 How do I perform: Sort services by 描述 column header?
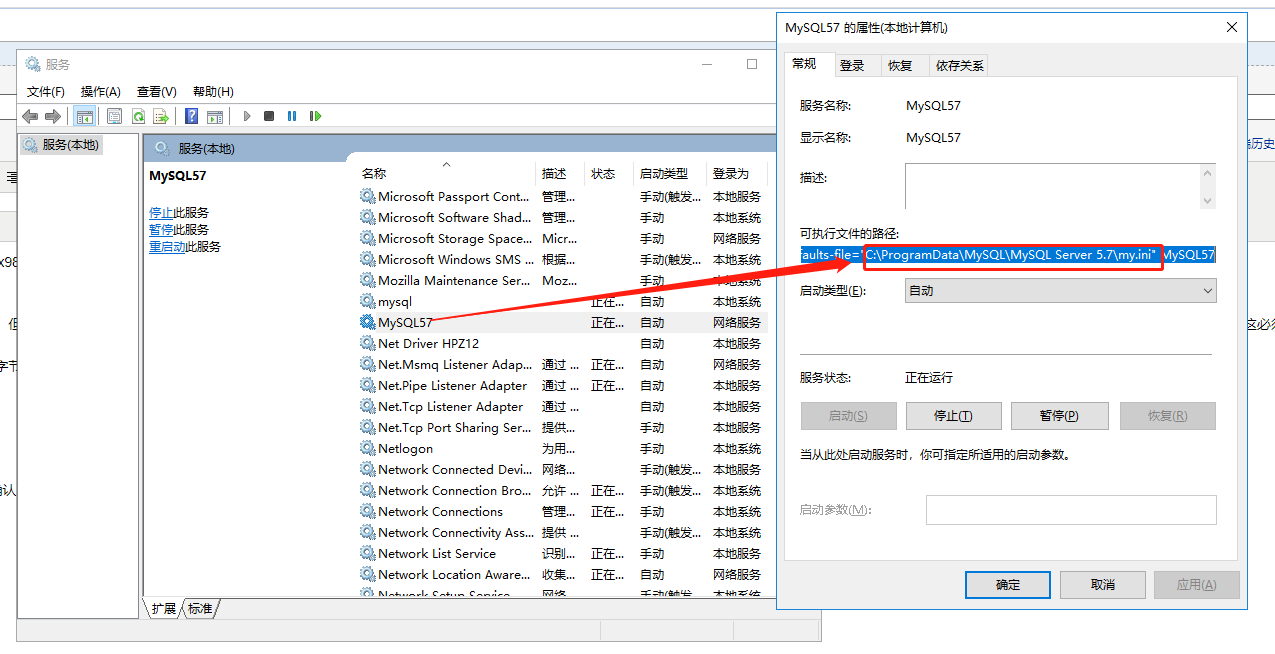(561, 173)
